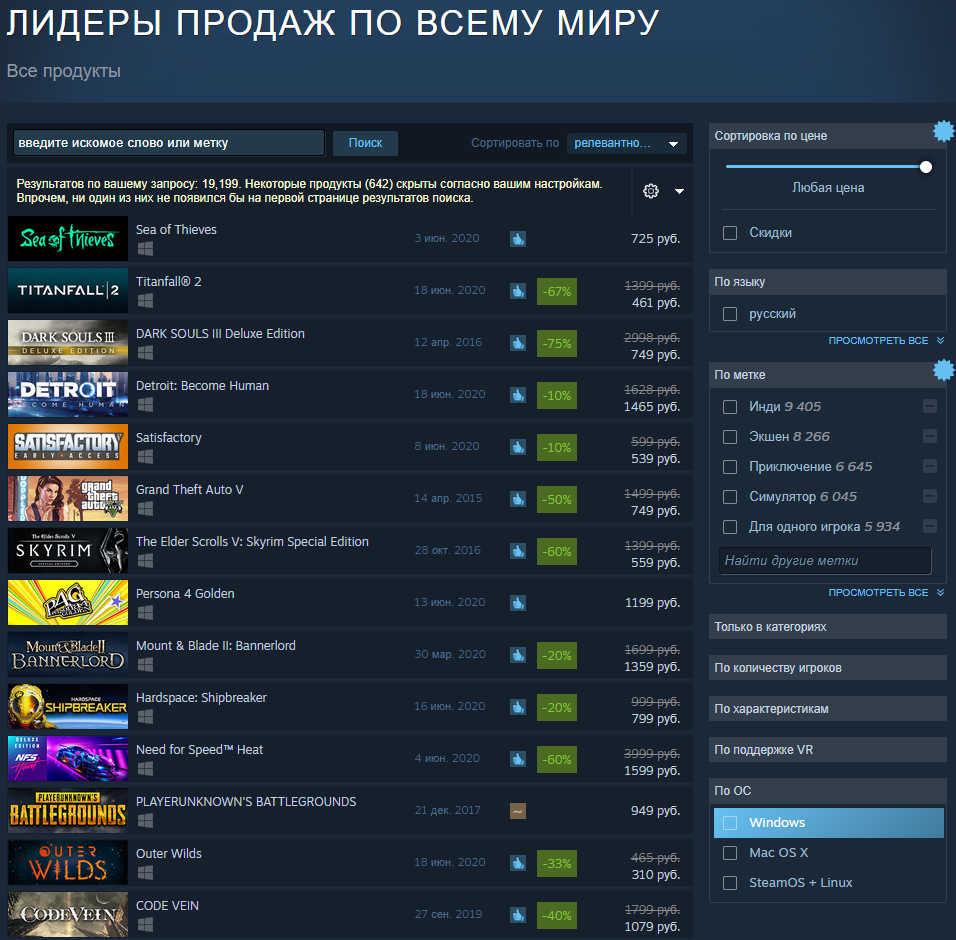This screenshot has width=956, height=940.
Task: Click the review icon for Persona 4 Golden
Action: [x=518, y=603]
